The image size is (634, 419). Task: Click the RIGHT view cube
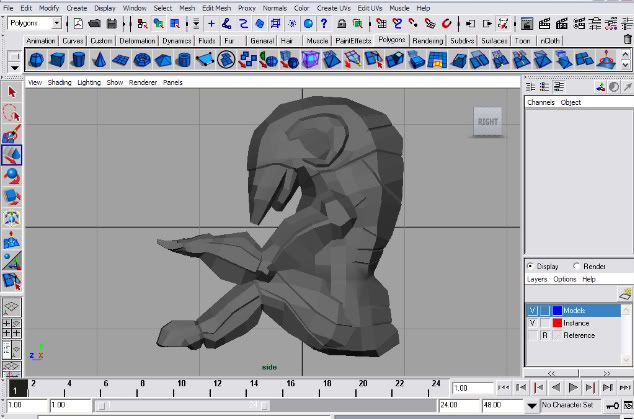pyautogui.click(x=487, y=121)
